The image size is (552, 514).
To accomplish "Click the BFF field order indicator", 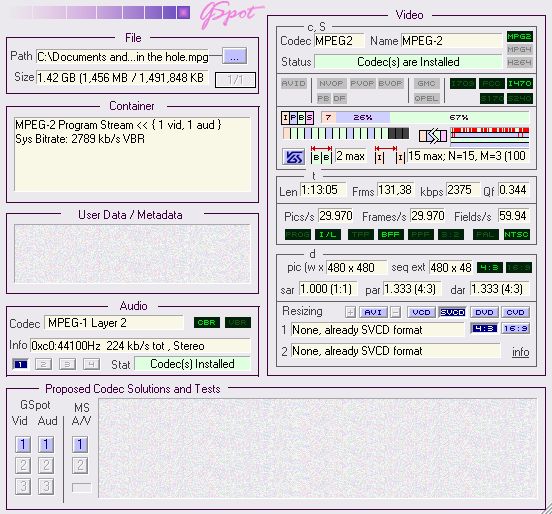I will (390, 234).
